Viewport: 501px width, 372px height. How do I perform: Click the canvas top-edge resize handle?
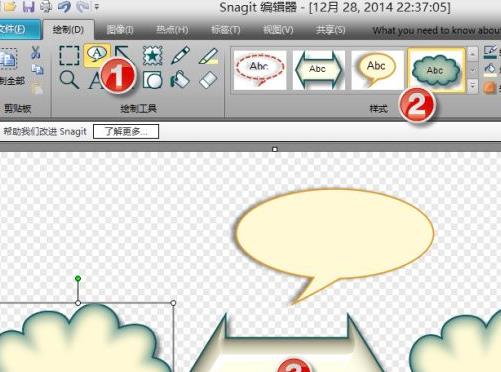(275, 149)
